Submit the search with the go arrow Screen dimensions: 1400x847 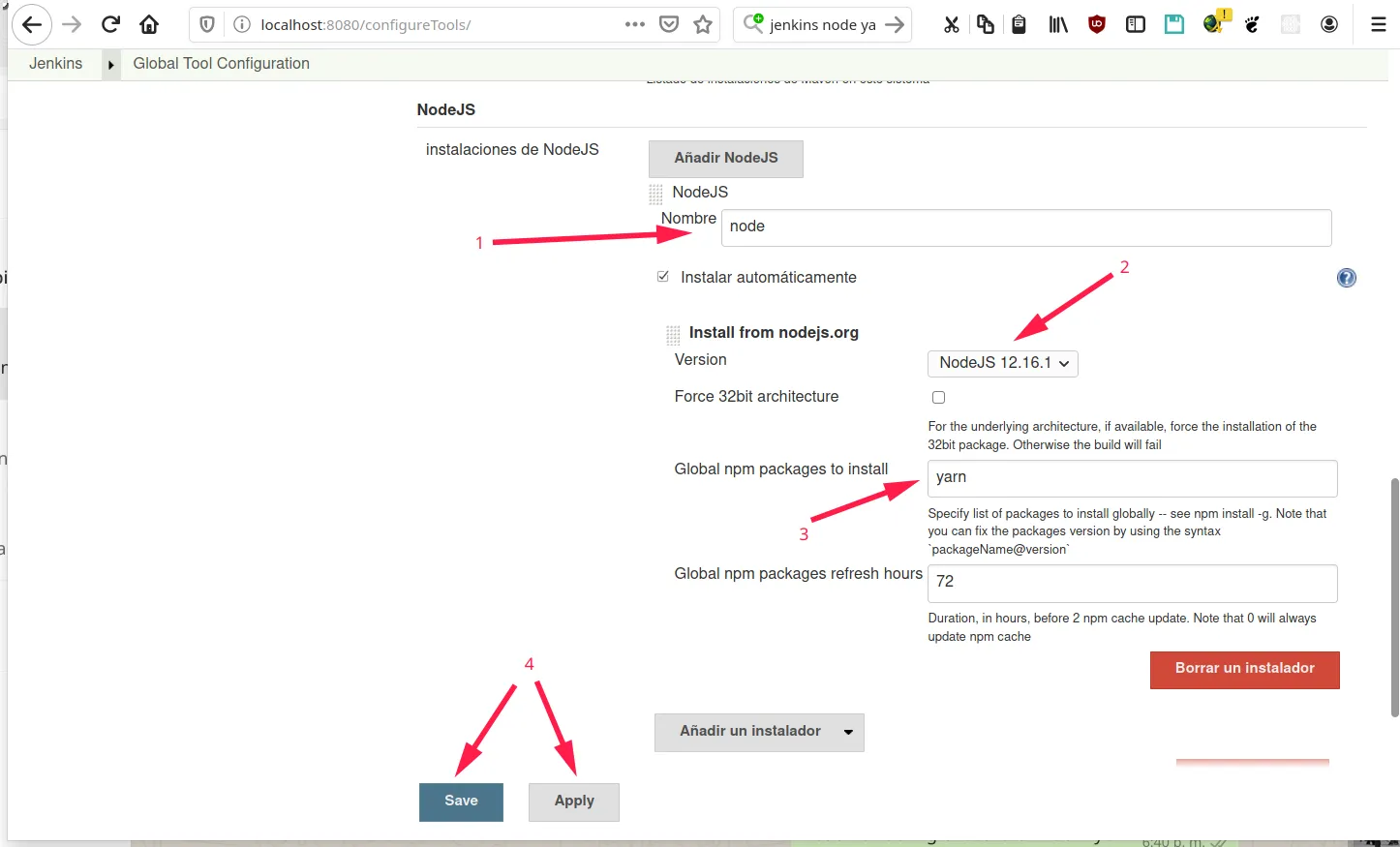point(895,25)
